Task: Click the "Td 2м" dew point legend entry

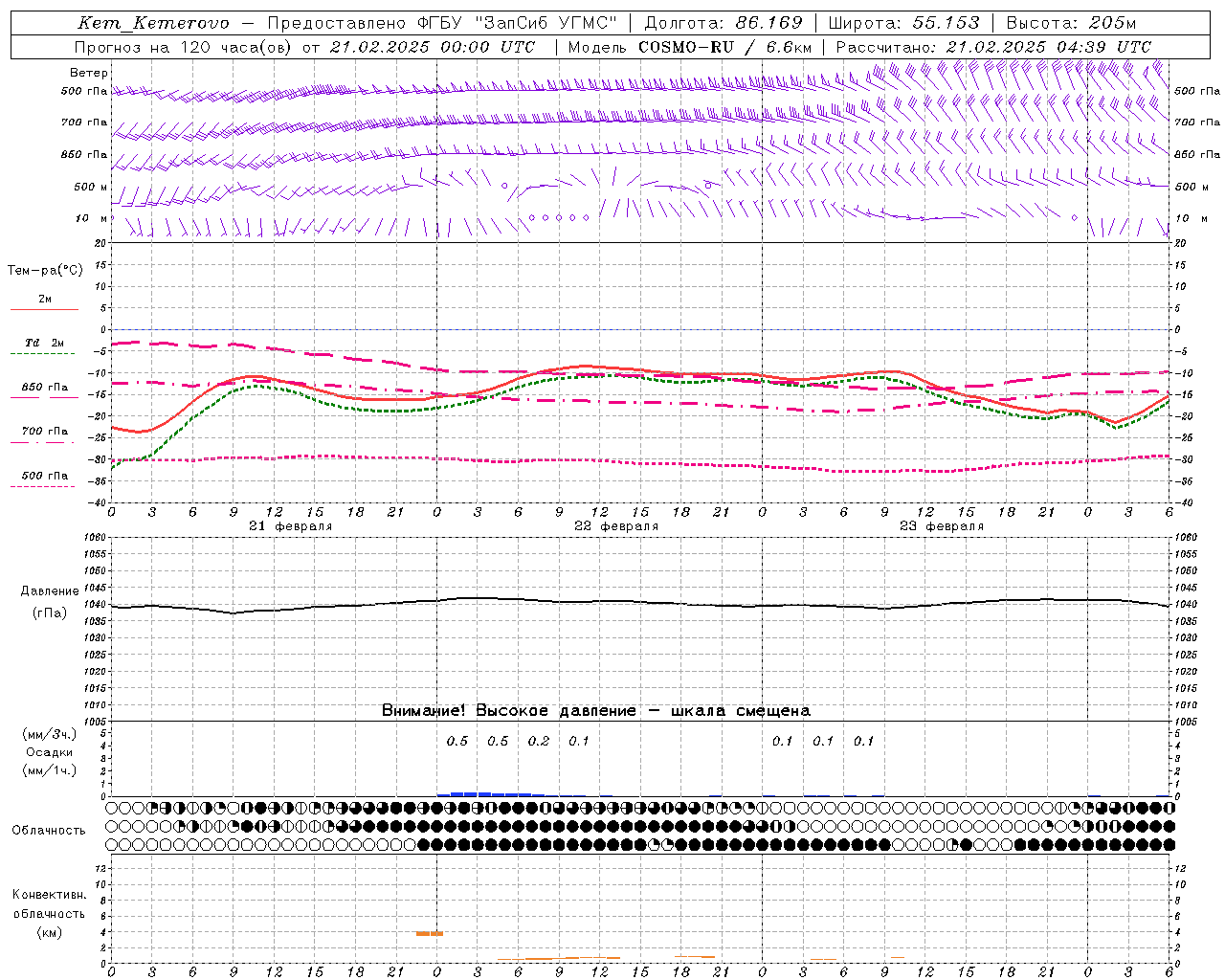Action: pos(44,343)
